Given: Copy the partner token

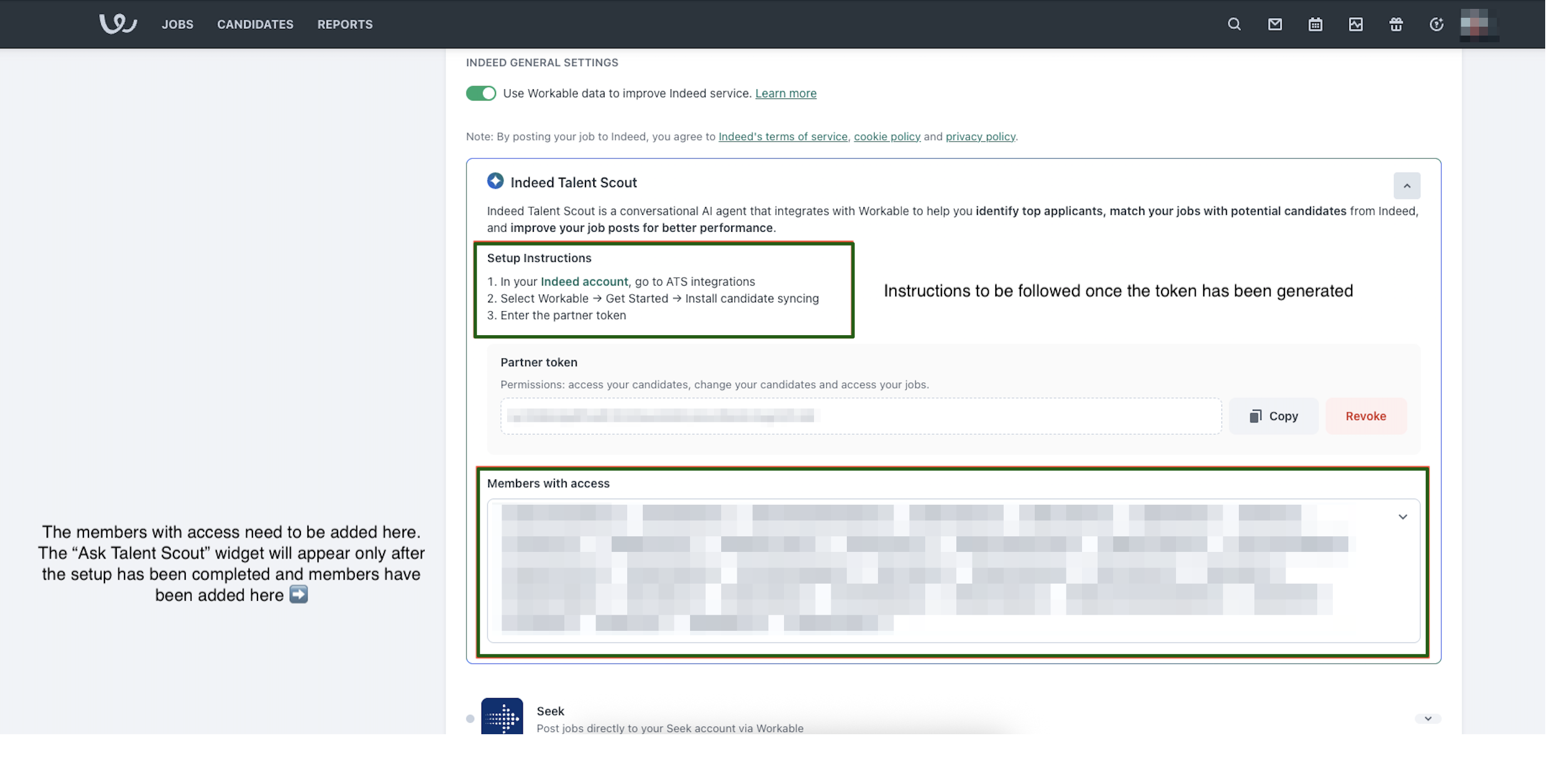Looking at the screenshot, I should click(1273, 416).
